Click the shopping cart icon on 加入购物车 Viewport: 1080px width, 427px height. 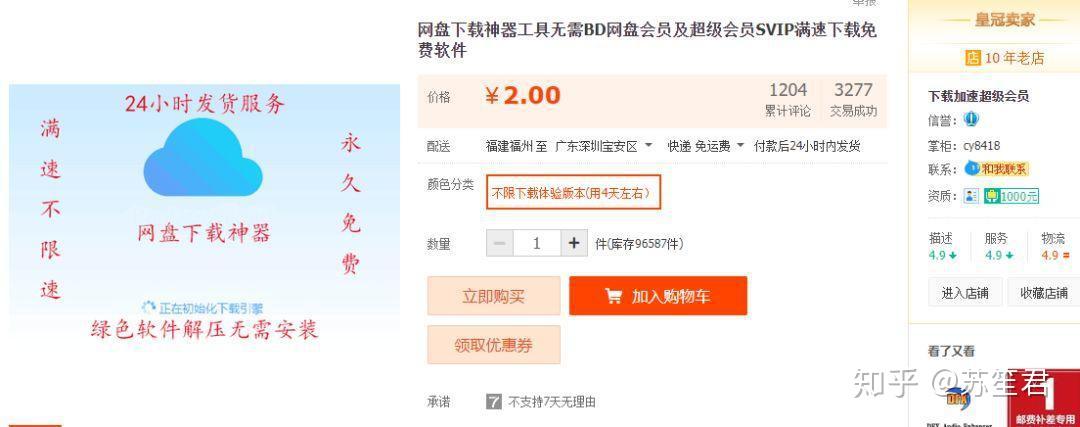(x=613, y=296)
